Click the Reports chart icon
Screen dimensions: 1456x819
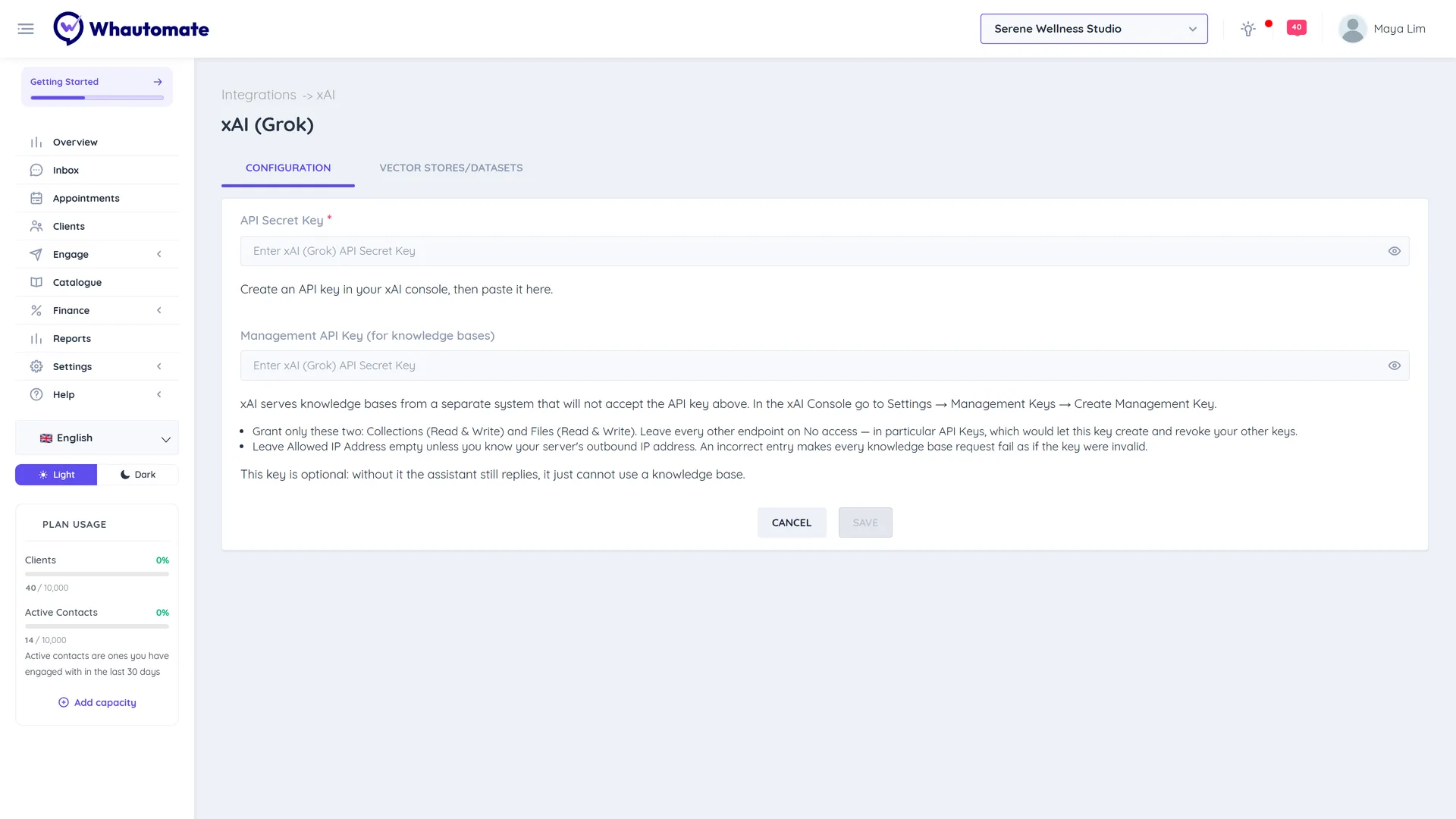36,339
